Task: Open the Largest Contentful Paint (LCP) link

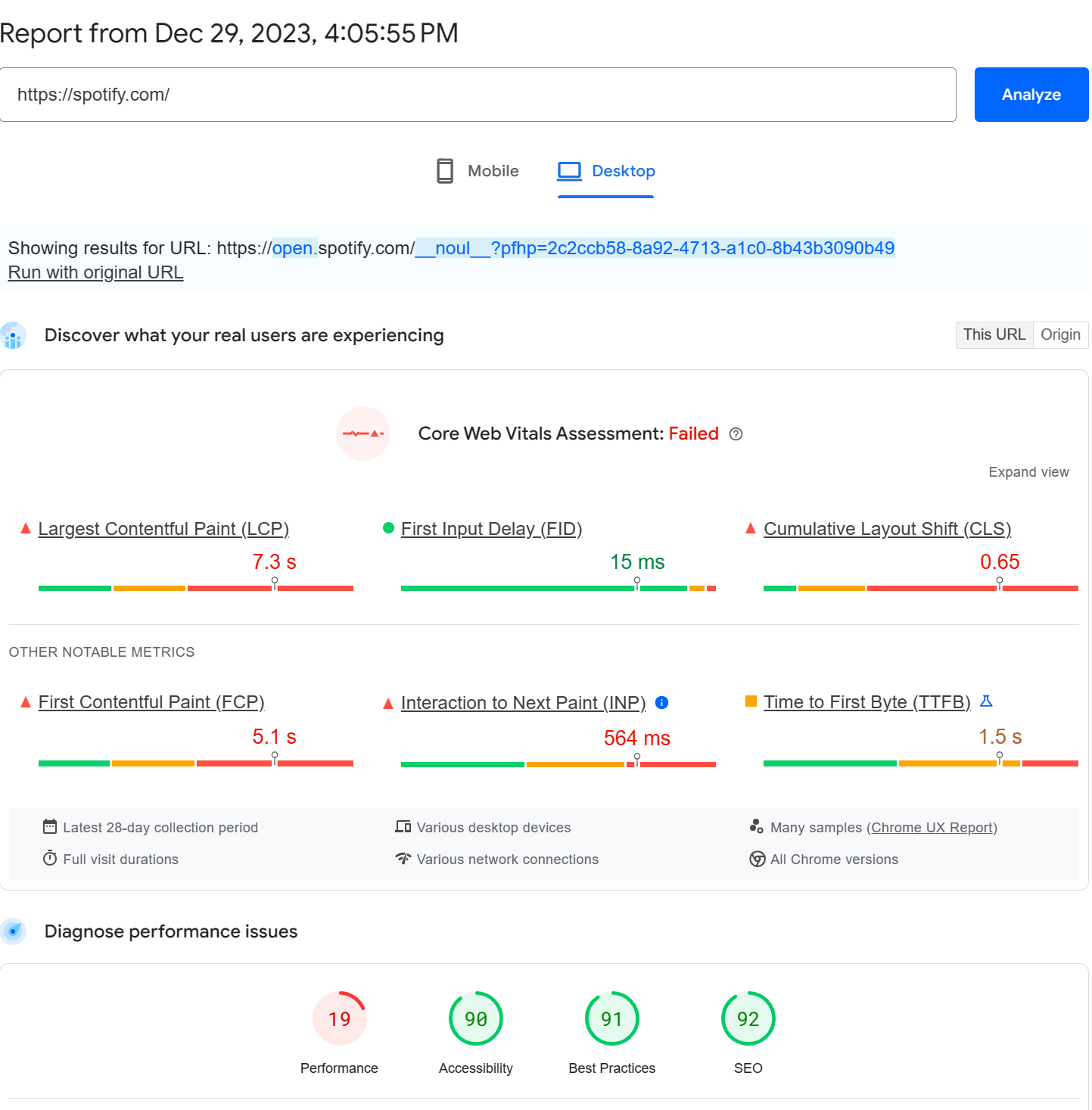Action: pos(163,529)
